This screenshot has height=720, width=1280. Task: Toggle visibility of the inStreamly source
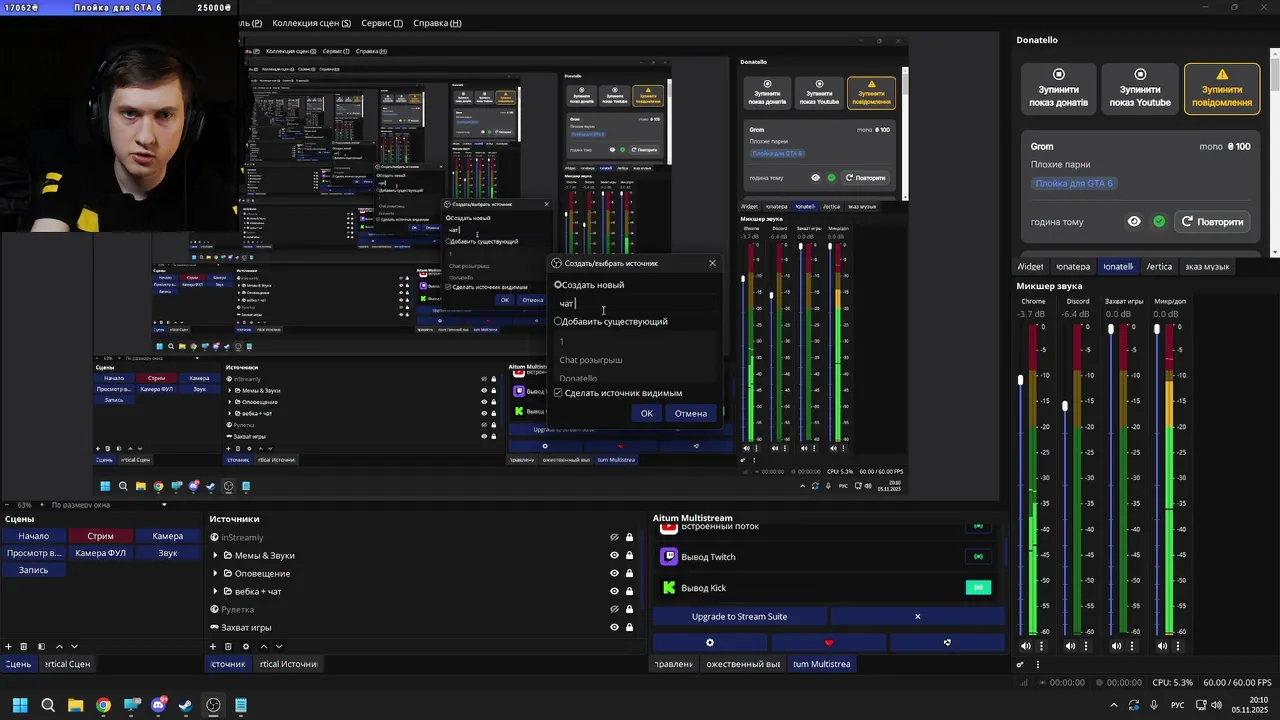pyautogui.click(x=614, y=538)
